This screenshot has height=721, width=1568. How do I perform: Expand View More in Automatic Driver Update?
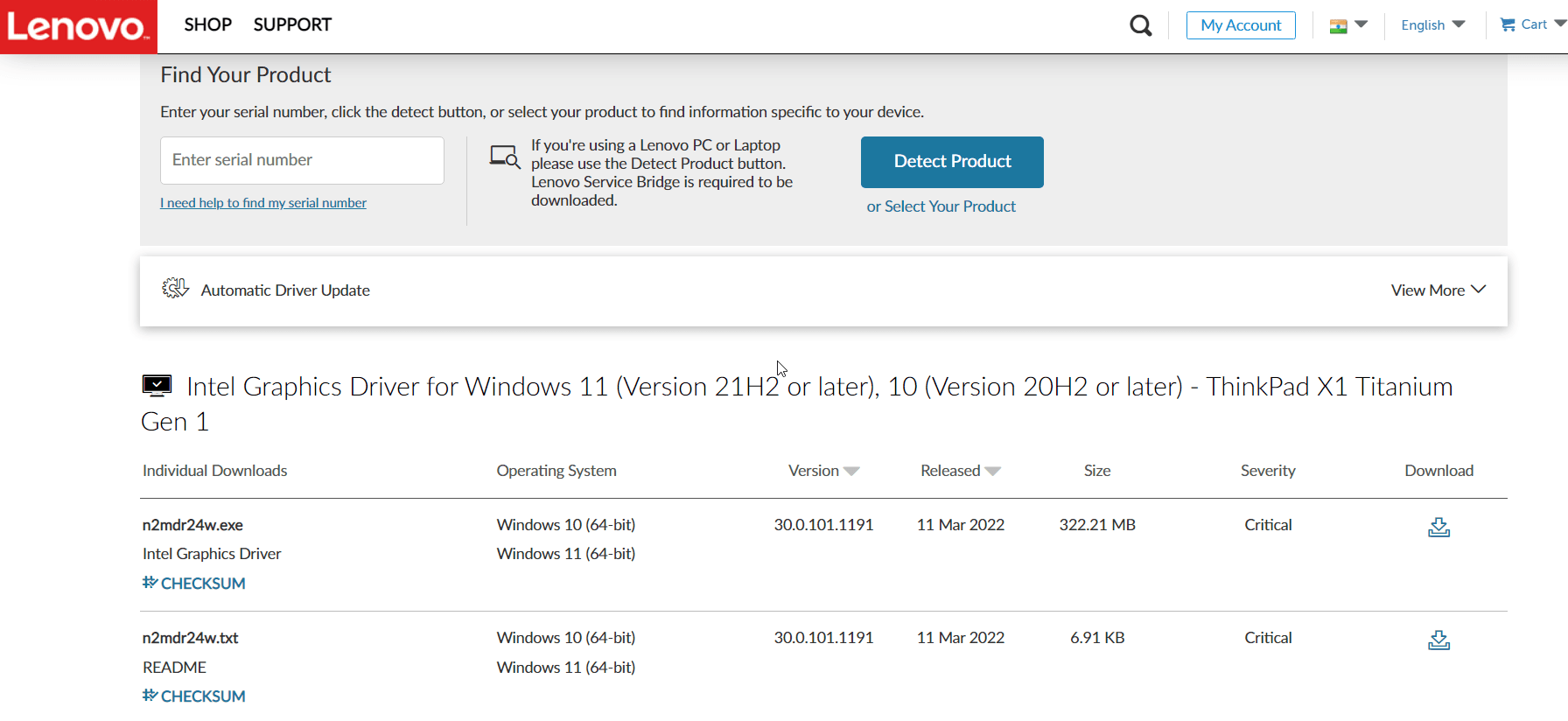pyautogui.click(x=1438, y=290)
